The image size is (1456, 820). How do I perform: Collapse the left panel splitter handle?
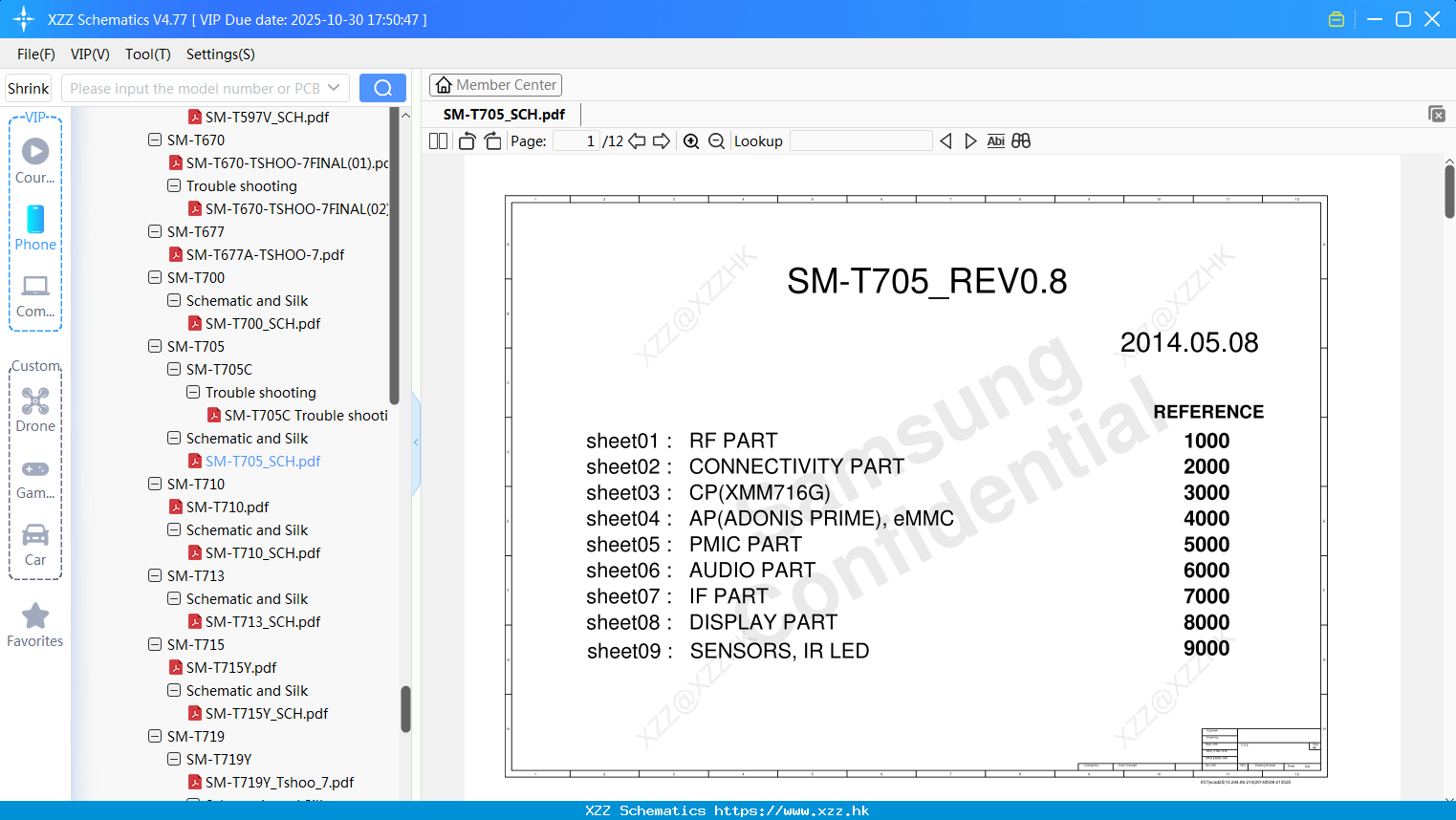tap(416, 442)
